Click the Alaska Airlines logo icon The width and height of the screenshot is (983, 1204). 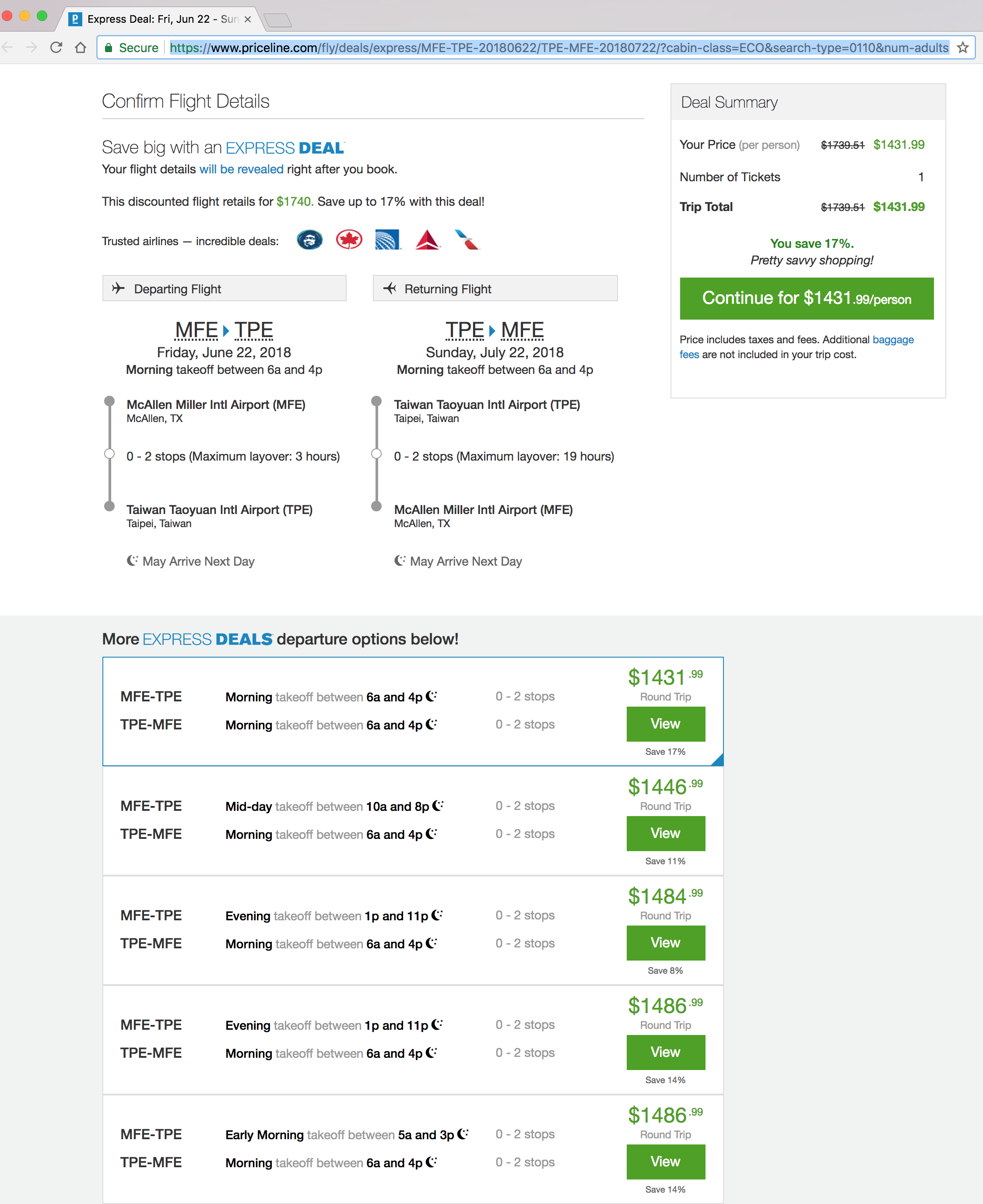click(x=309, y=240)
